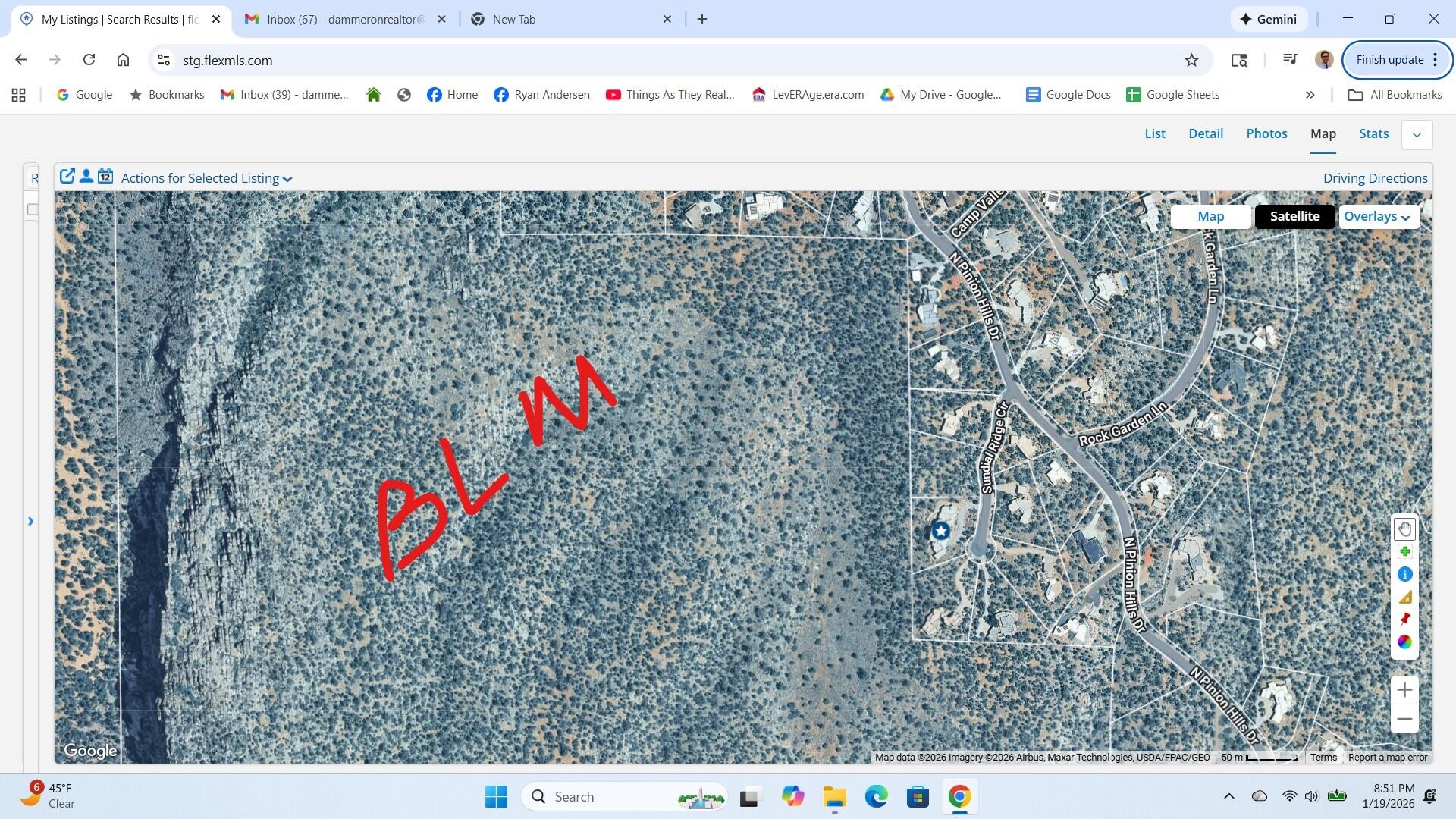Expand Actions for Selected Listing dropdown
Image resolution: width=1456 pixels, height=819 pixels.
coord(206,179)
